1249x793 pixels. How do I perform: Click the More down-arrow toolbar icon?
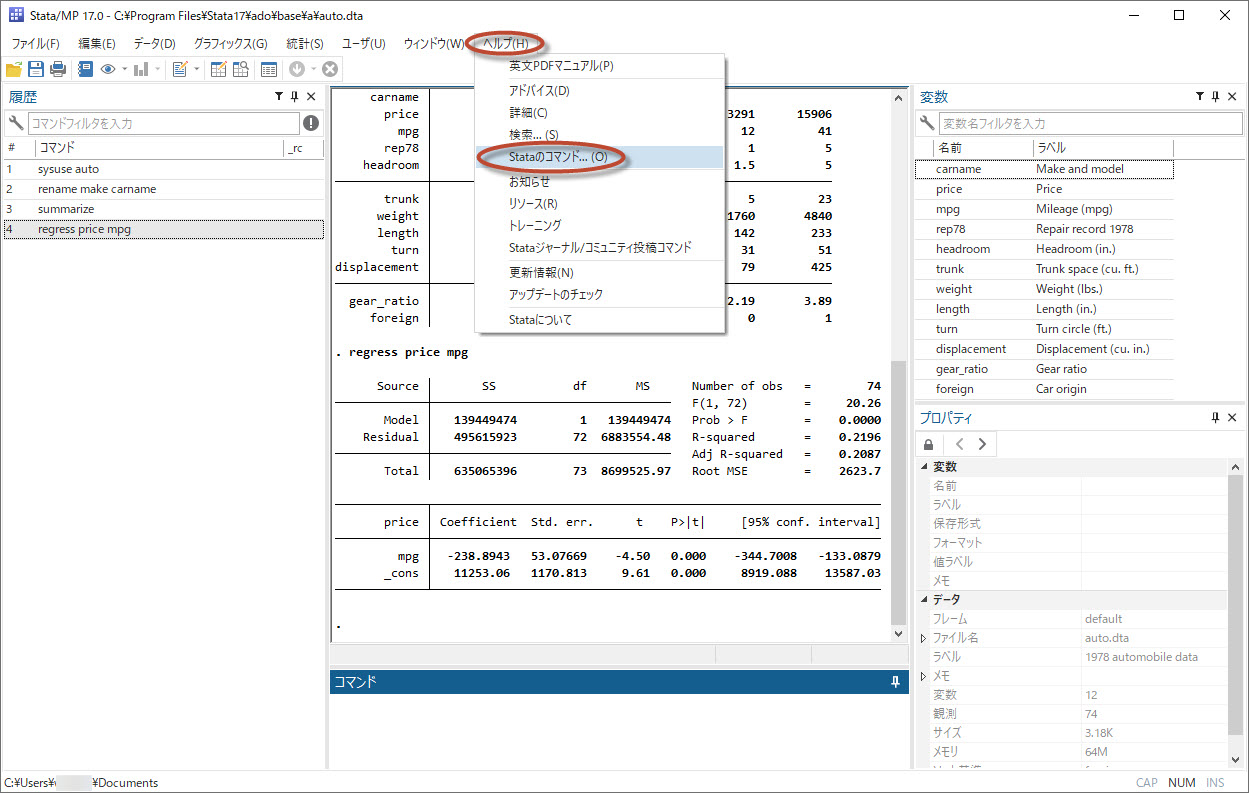(x=297, y=69)
